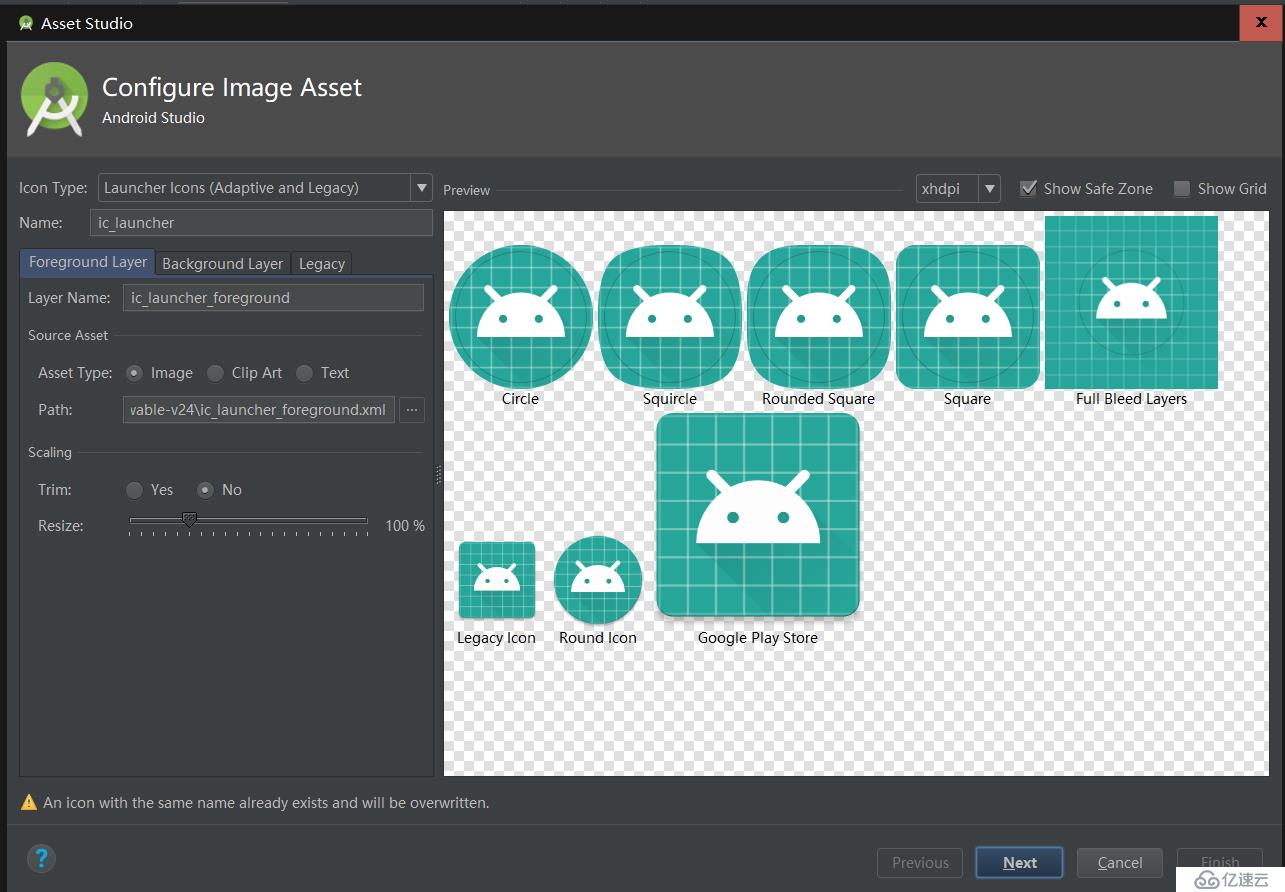The height and width of the screenshot is (892, 1285).
Task: Click the Layer Name input field
Action: click(273, 298)
